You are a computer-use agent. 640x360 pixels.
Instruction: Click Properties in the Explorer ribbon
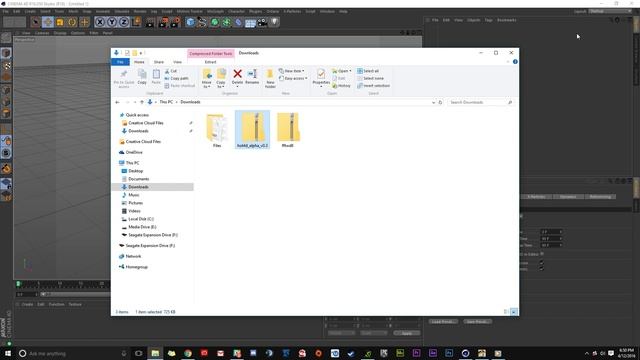(321, 78)
